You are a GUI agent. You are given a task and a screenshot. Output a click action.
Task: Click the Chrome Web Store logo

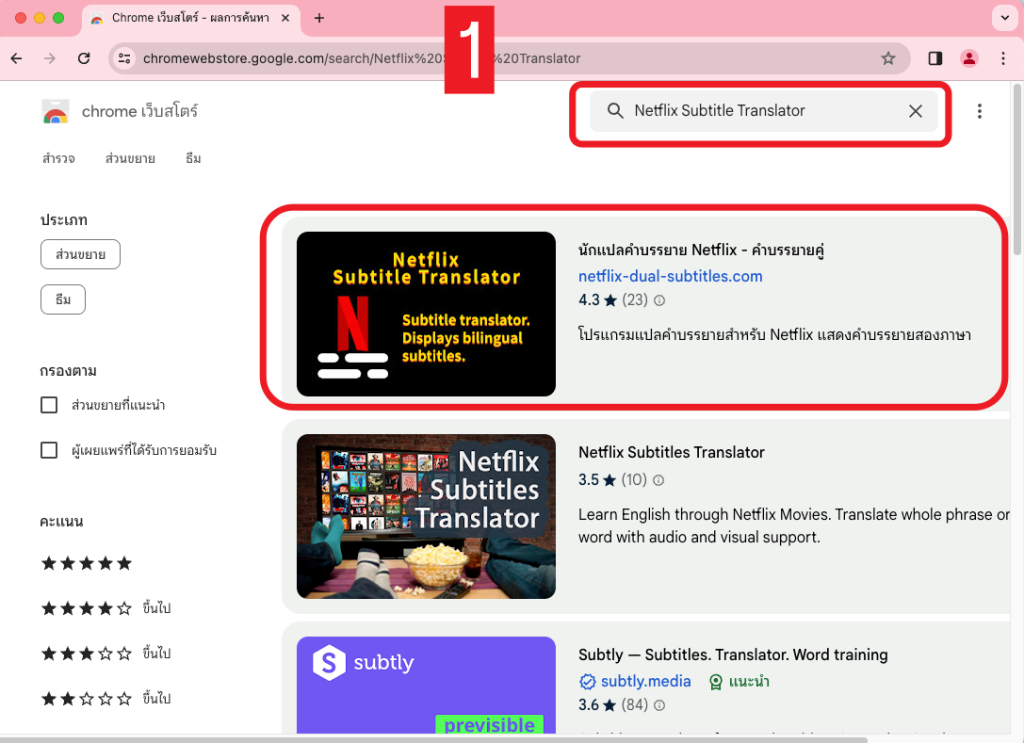point(55,111)
